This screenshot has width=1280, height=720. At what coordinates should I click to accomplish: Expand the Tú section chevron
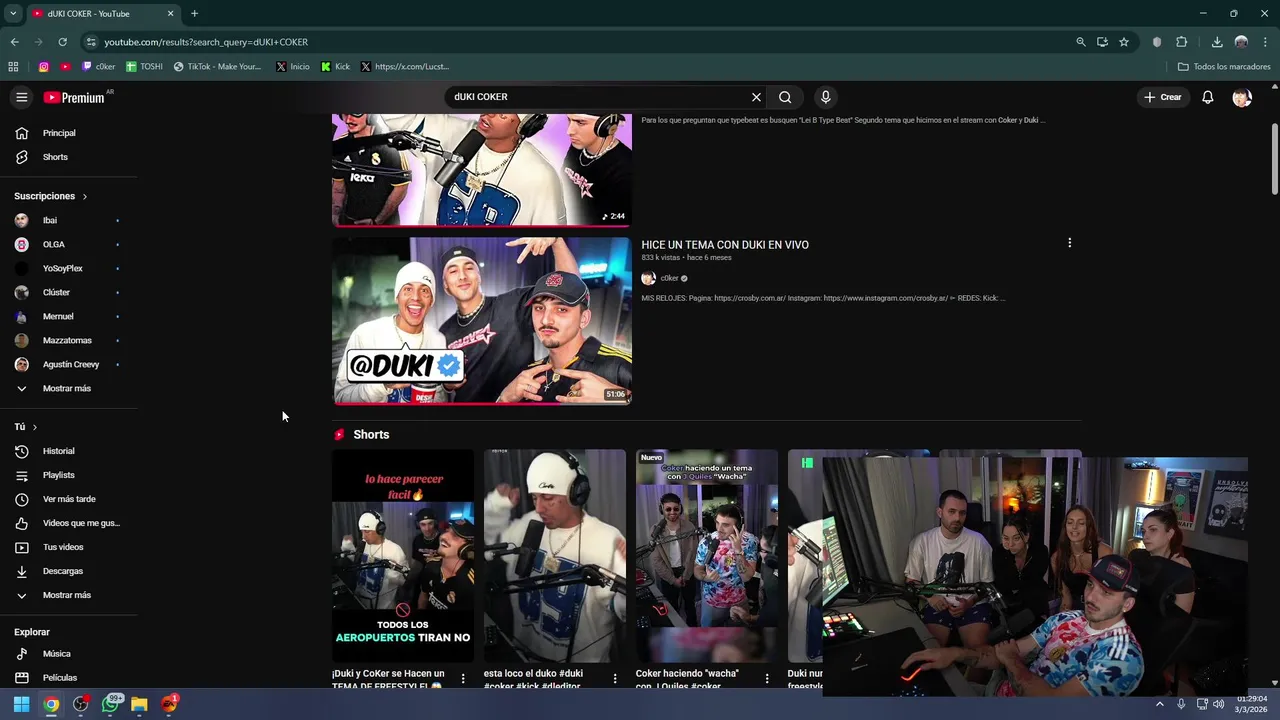pos(35,427)
